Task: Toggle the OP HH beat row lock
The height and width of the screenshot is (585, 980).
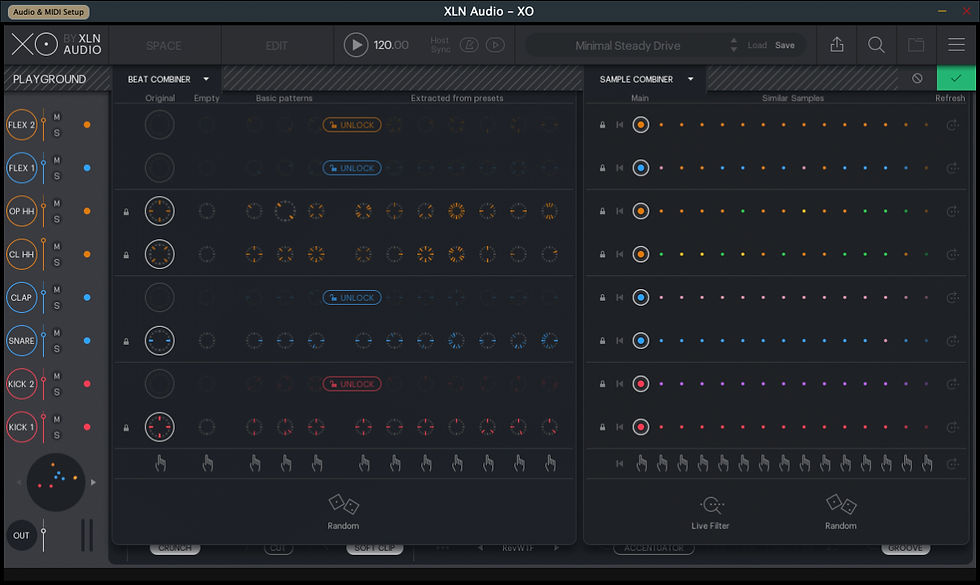Action: point(126,212)
